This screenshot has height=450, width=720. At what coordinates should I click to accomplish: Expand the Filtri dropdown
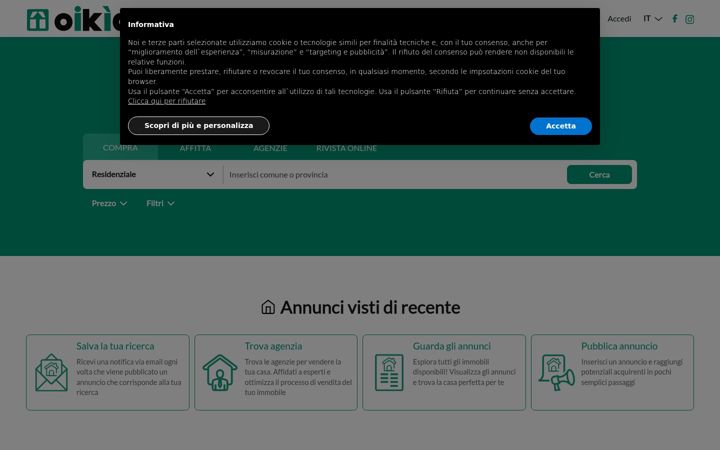click(x=160, y=203)
